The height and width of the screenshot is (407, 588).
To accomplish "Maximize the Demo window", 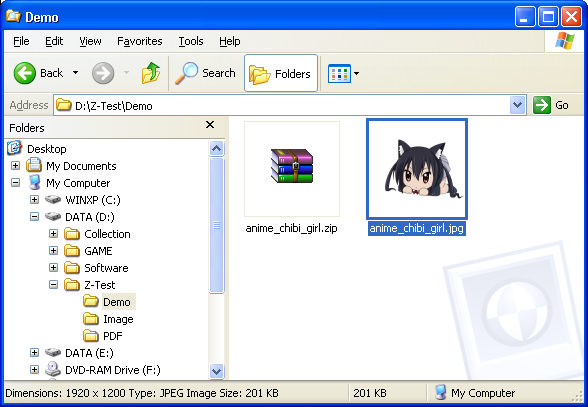I will 548,17.
